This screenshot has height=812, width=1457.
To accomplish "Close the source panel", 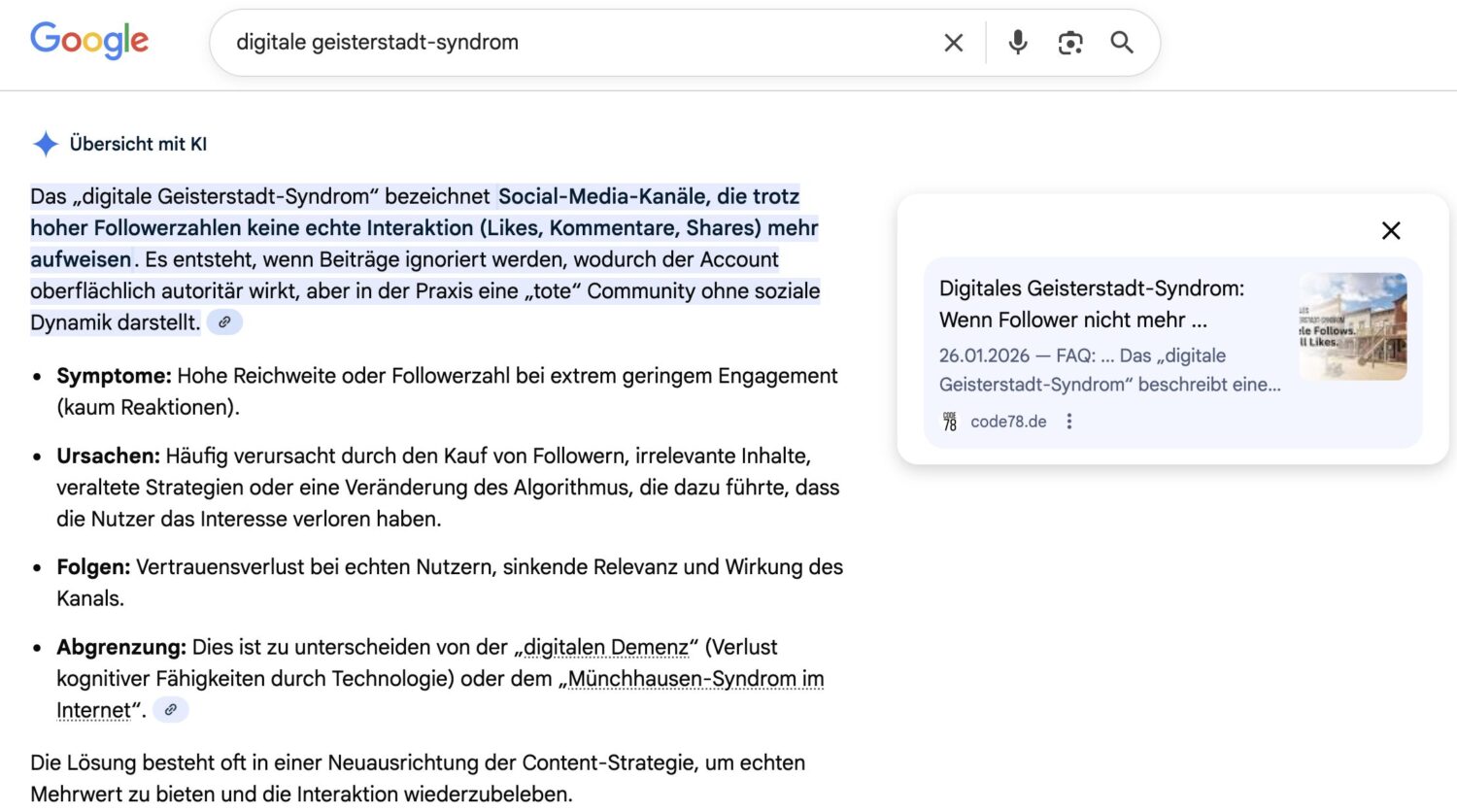I will 1391,230.
